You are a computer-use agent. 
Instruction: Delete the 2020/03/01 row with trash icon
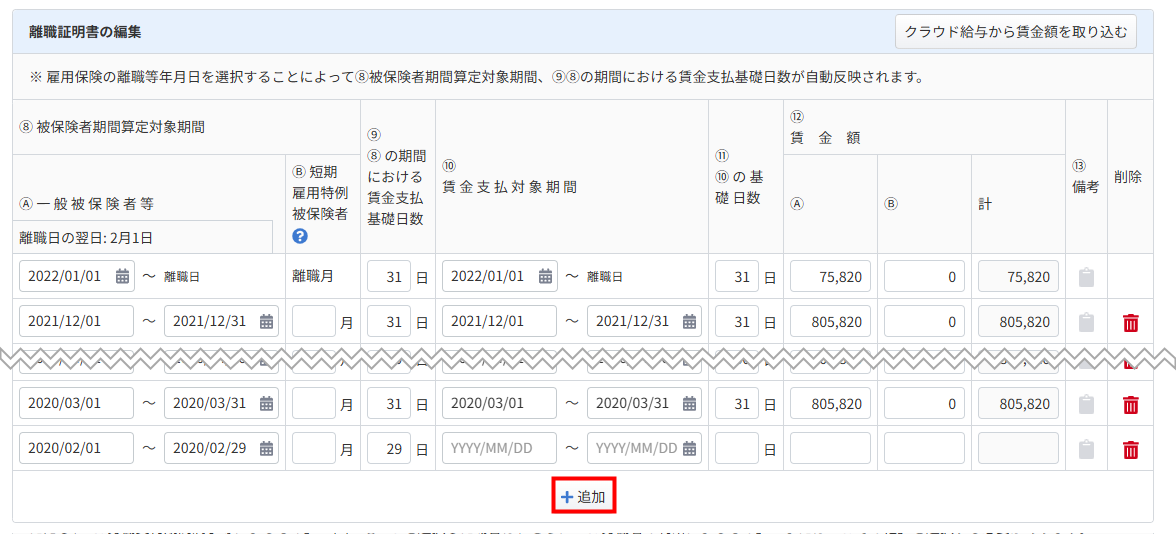1130,404
